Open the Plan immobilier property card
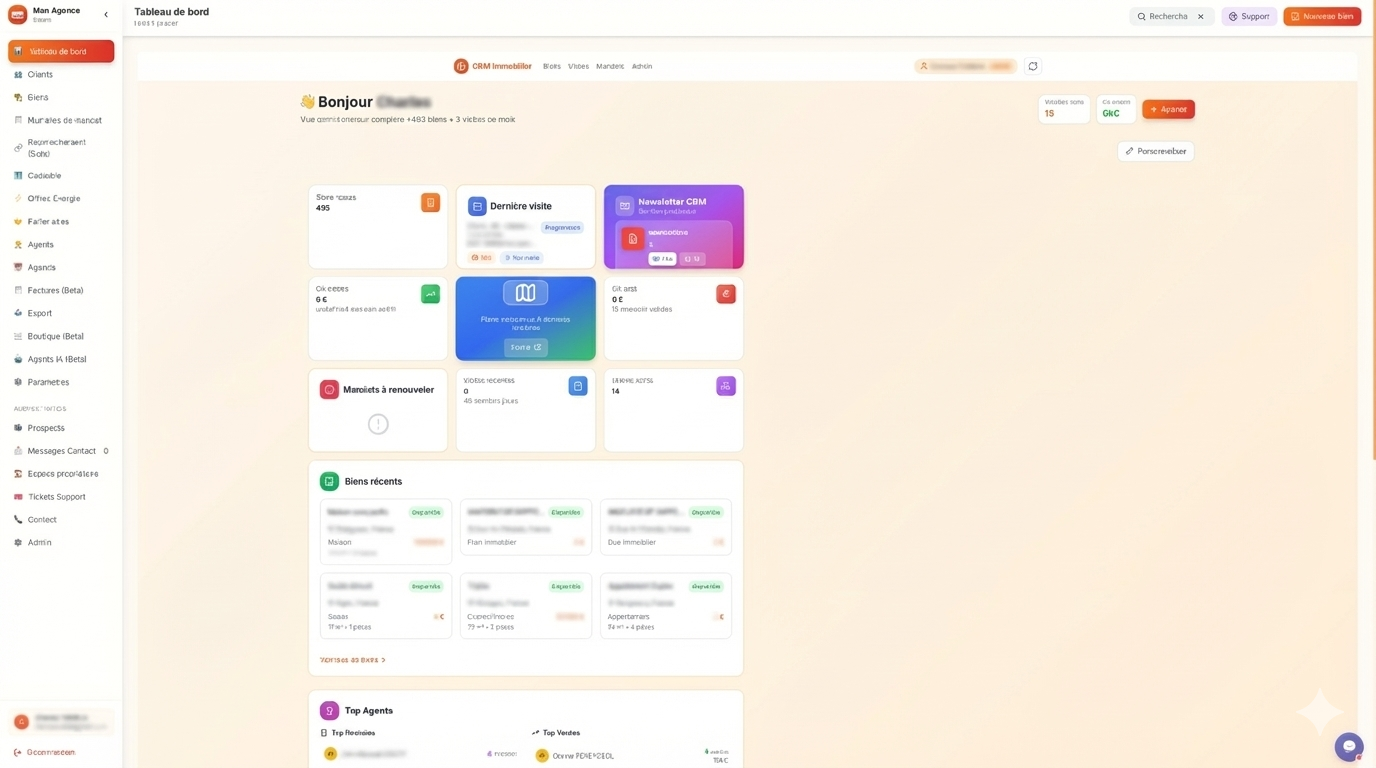The image size is (1376, 768). pyautogui.click(x=526, y=527)
